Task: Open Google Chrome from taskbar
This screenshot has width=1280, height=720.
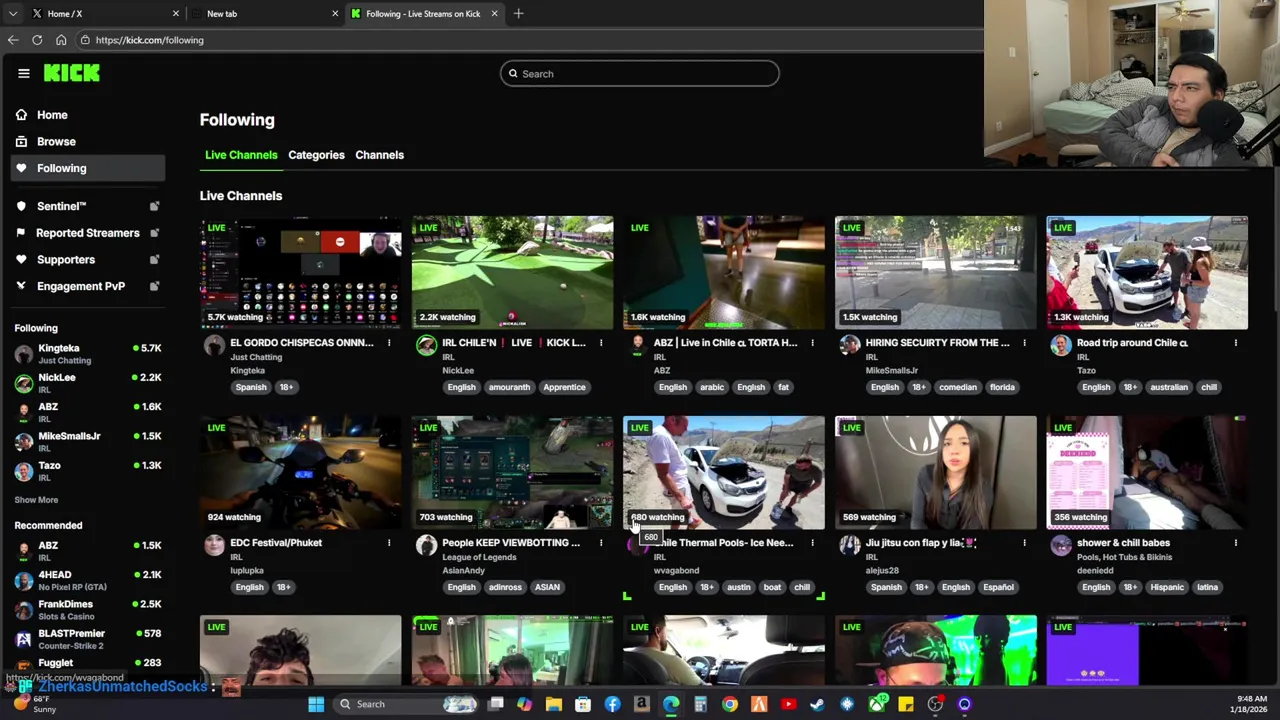Action: point(729,704)
